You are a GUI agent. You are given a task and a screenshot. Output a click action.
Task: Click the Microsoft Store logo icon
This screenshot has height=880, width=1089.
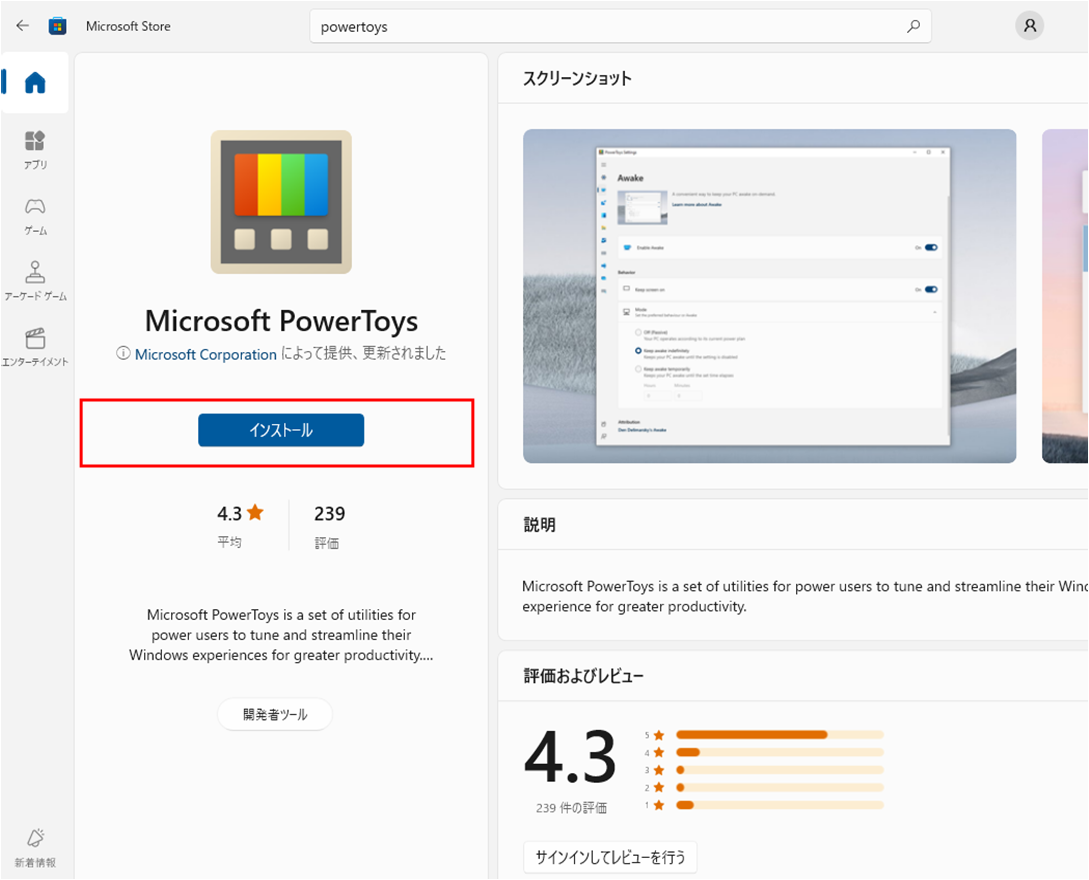coord(58,26)
